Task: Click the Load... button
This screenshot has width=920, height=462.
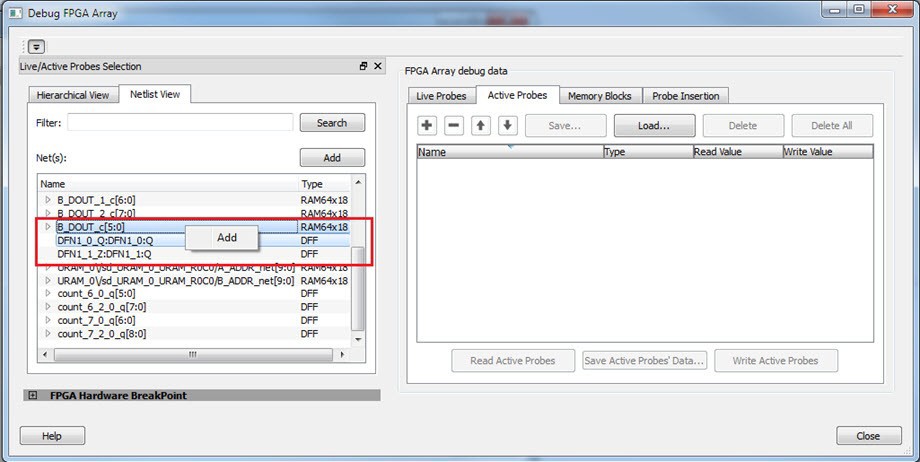Action: tap(653, 126)
